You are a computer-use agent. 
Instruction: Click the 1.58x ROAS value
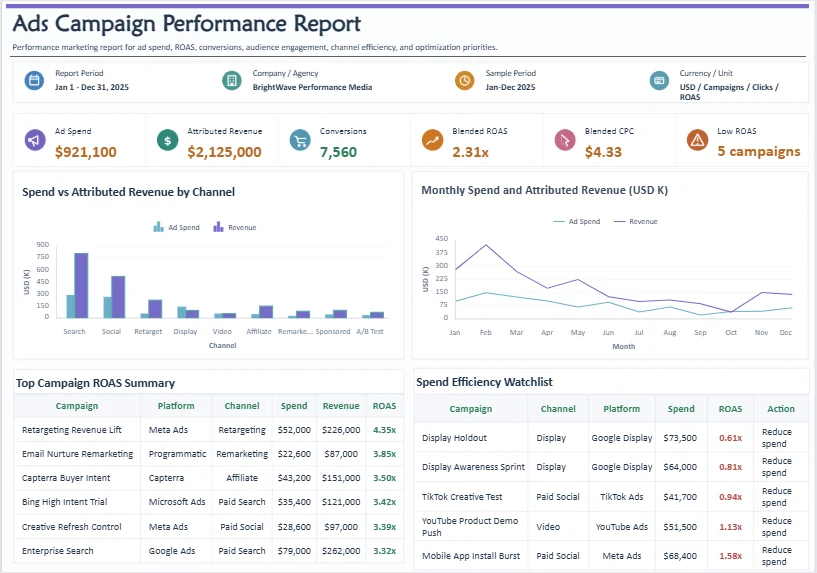(x=731, y=556)
